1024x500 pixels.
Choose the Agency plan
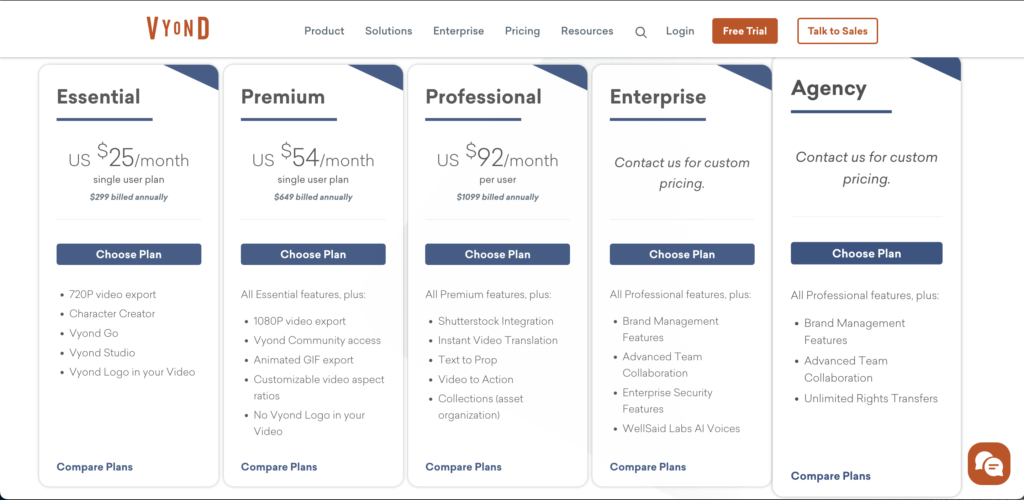866,253
